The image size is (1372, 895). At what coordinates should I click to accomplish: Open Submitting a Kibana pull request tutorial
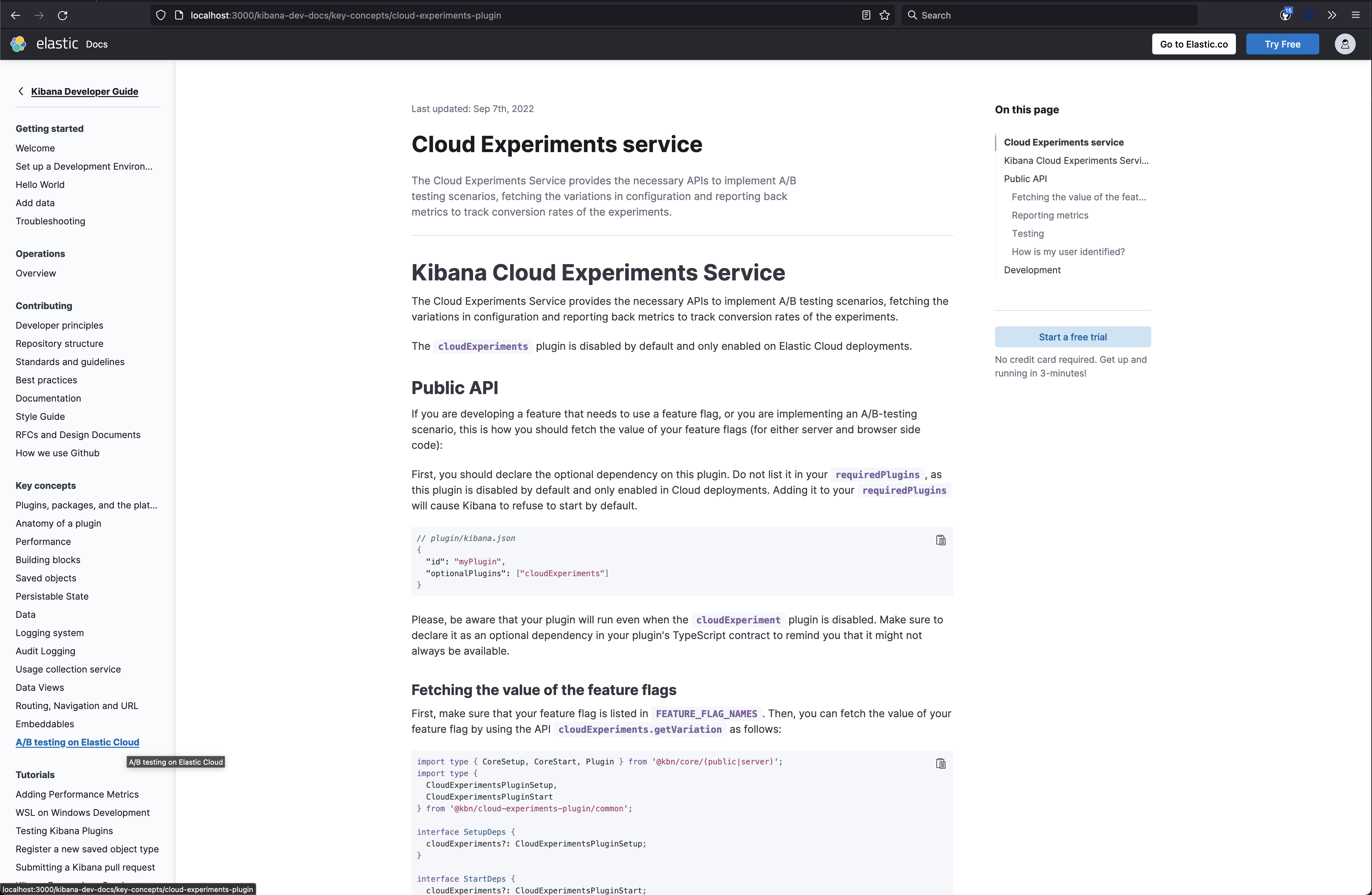point(85,867)
